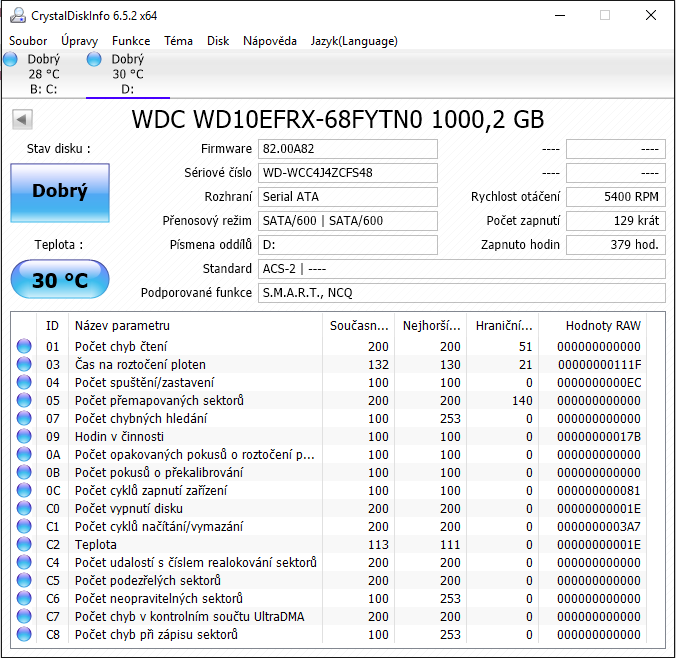
Task: Click status icon for Počet chyb čtení
Action: [x=24, y=346]
